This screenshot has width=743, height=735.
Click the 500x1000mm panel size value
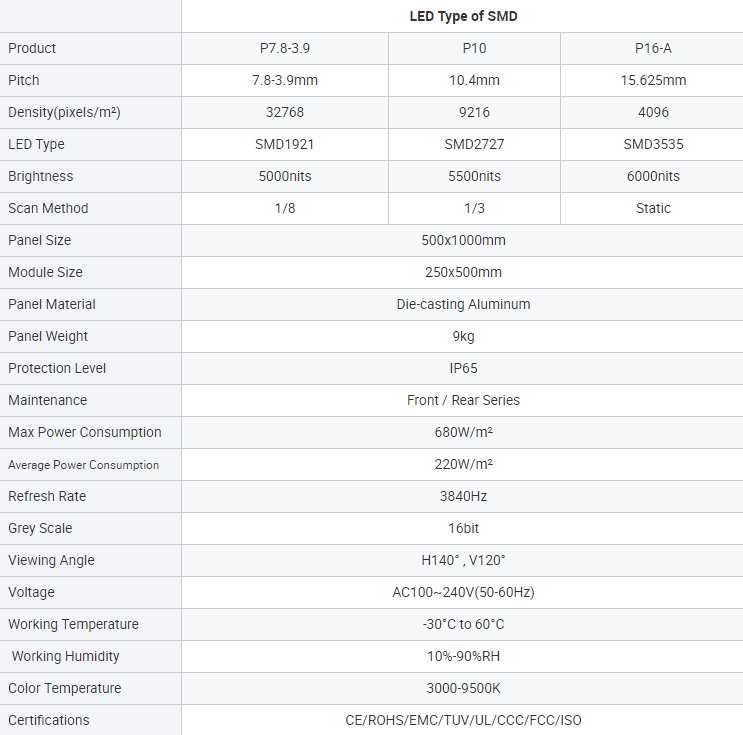(x=463, y=240)
